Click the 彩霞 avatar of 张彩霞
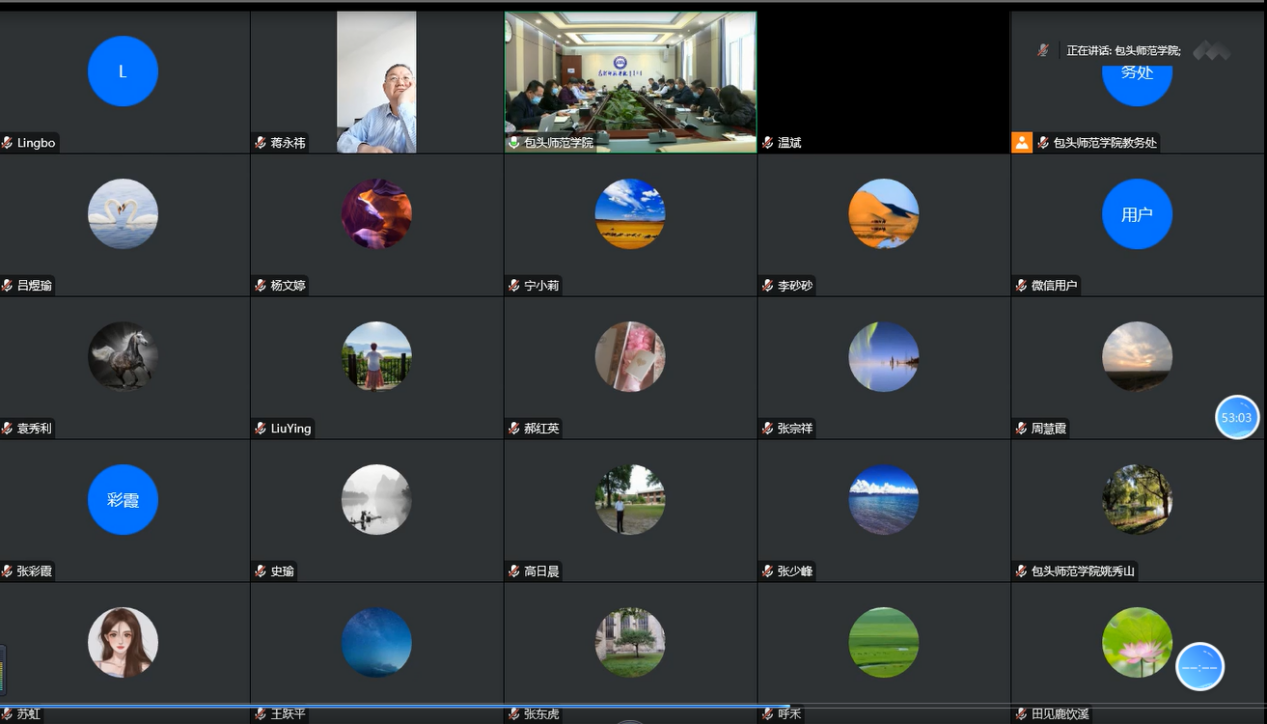 click(123, 500)
